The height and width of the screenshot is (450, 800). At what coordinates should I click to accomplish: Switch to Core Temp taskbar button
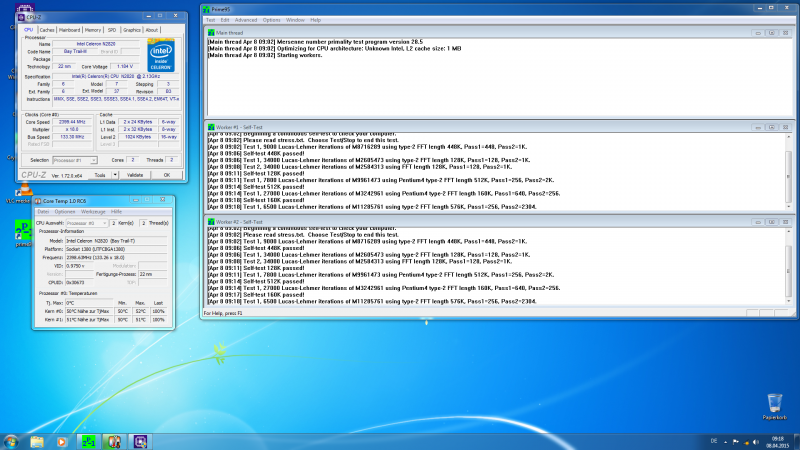(114, 442)
